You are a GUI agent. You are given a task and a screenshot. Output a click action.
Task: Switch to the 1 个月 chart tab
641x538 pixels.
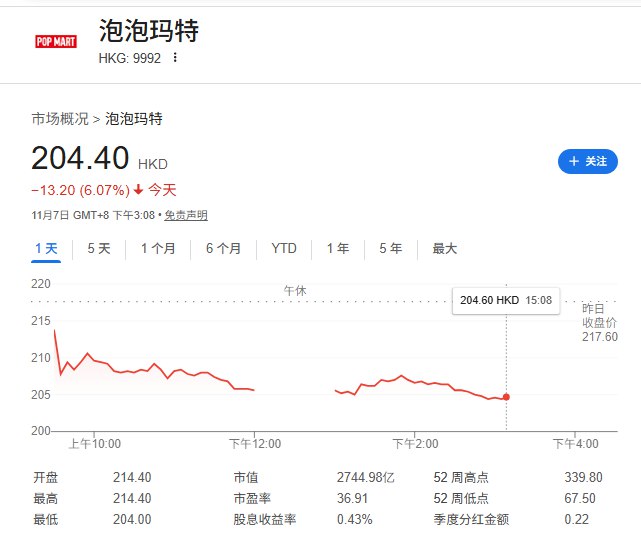pyautogui.click(x=158, y=249)
